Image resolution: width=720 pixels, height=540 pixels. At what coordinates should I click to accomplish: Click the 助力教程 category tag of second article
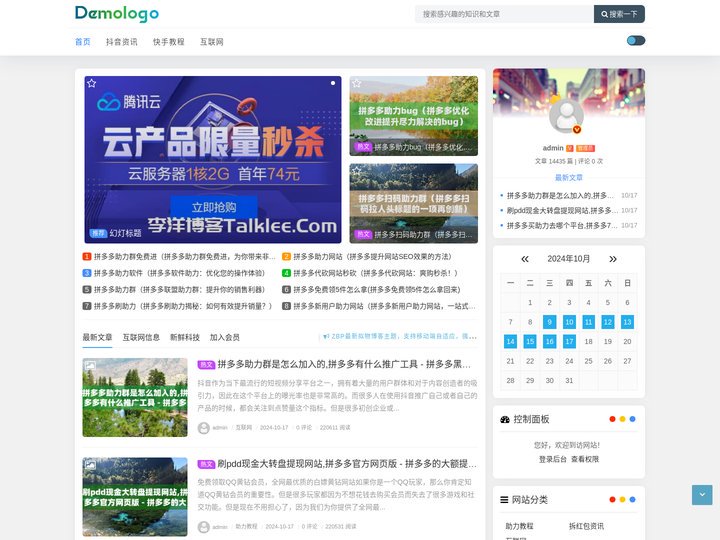tap(247, 527)
